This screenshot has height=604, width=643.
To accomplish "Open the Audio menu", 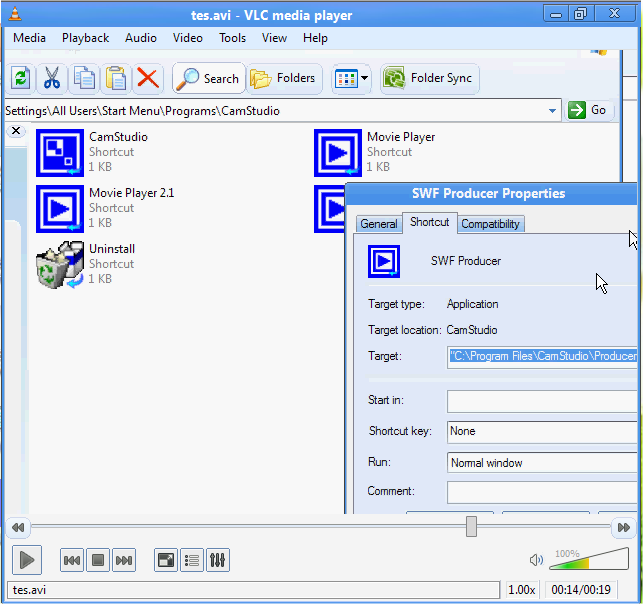I will 141,38.
